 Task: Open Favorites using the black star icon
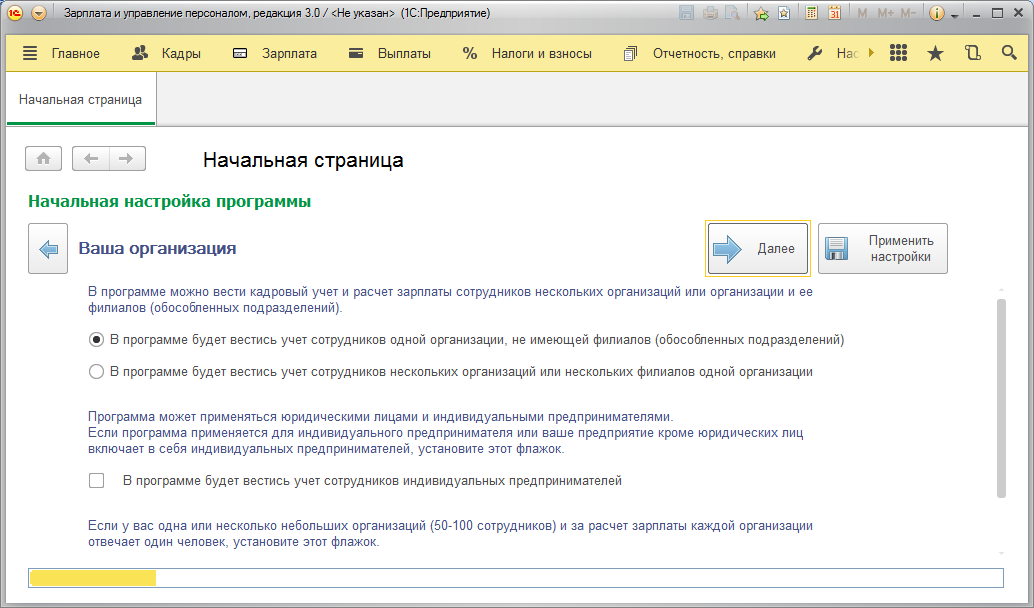(935, 54)
